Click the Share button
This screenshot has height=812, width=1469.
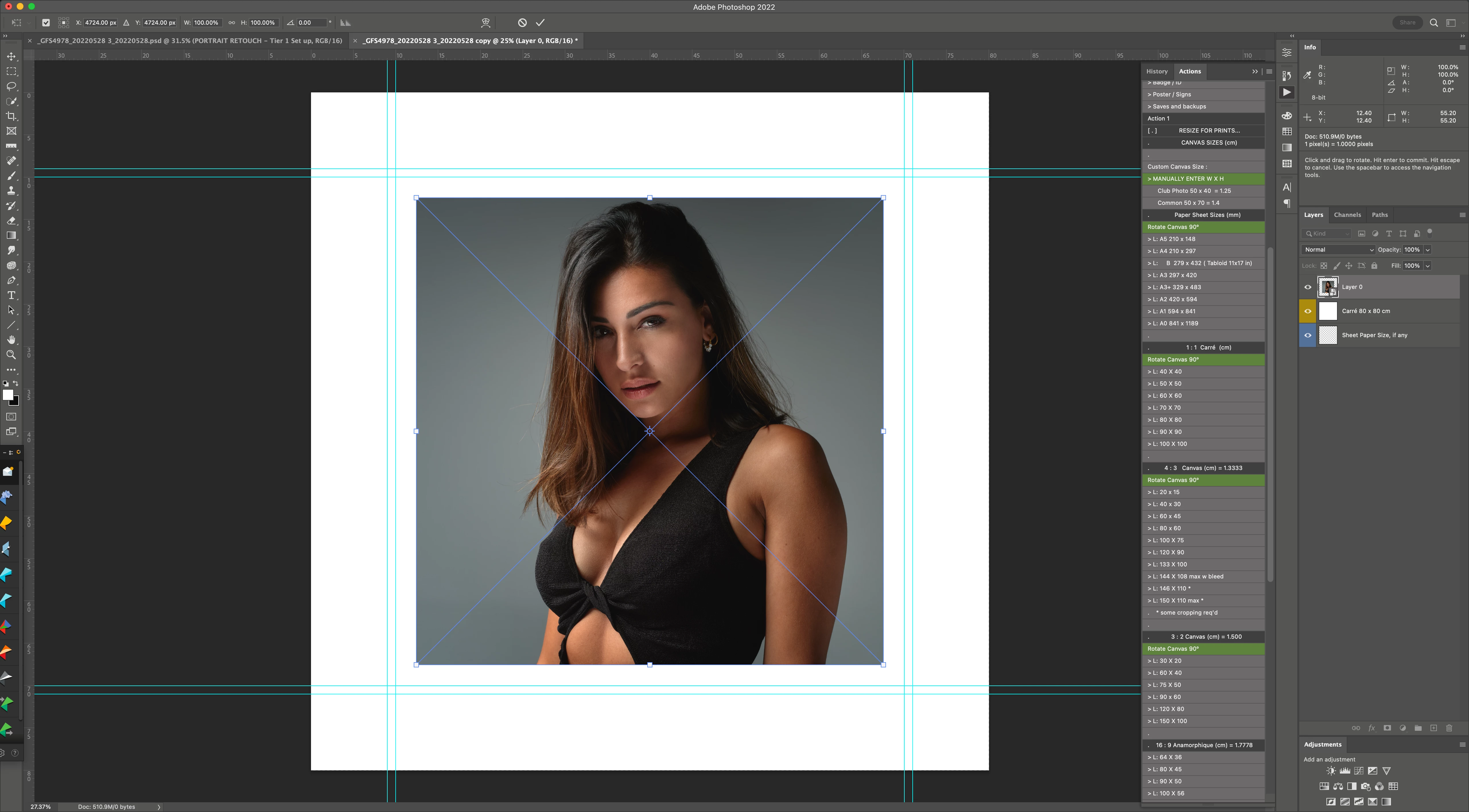tap(1407, 22)
